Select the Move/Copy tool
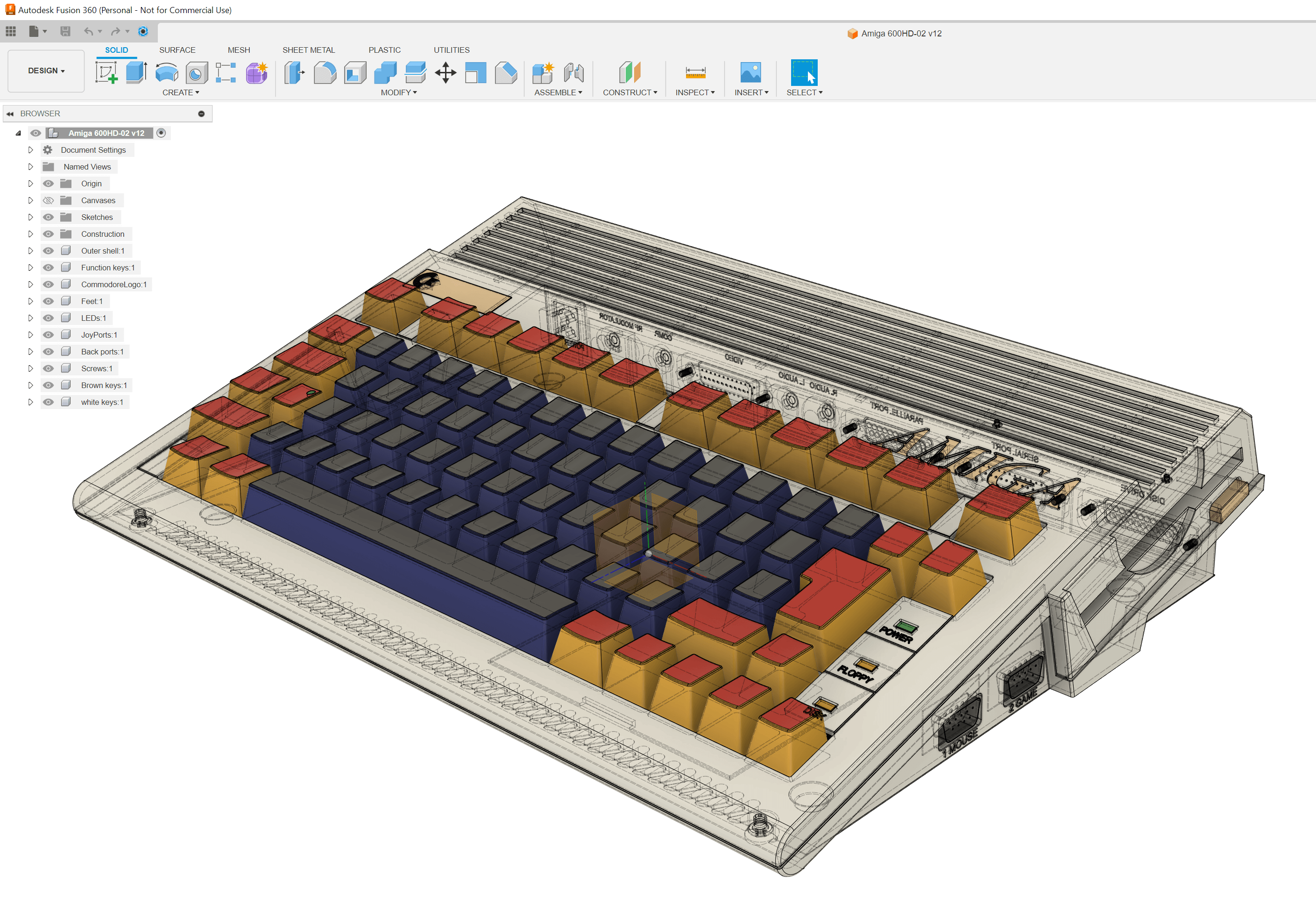The height and width of the screenshot is (912, 1316). (x=446, y=72)
